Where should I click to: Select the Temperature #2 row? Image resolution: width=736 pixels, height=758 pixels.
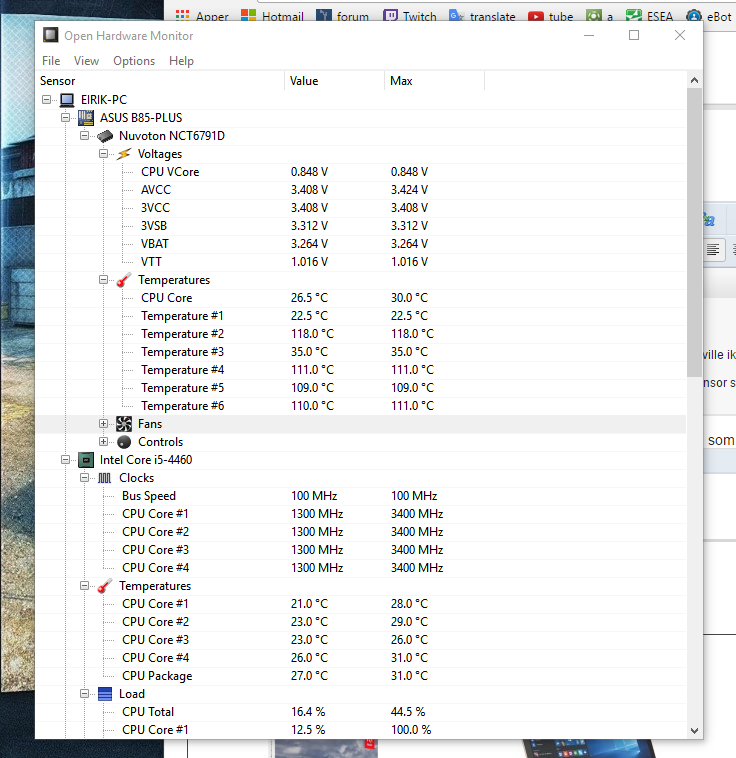pos(361,334)
